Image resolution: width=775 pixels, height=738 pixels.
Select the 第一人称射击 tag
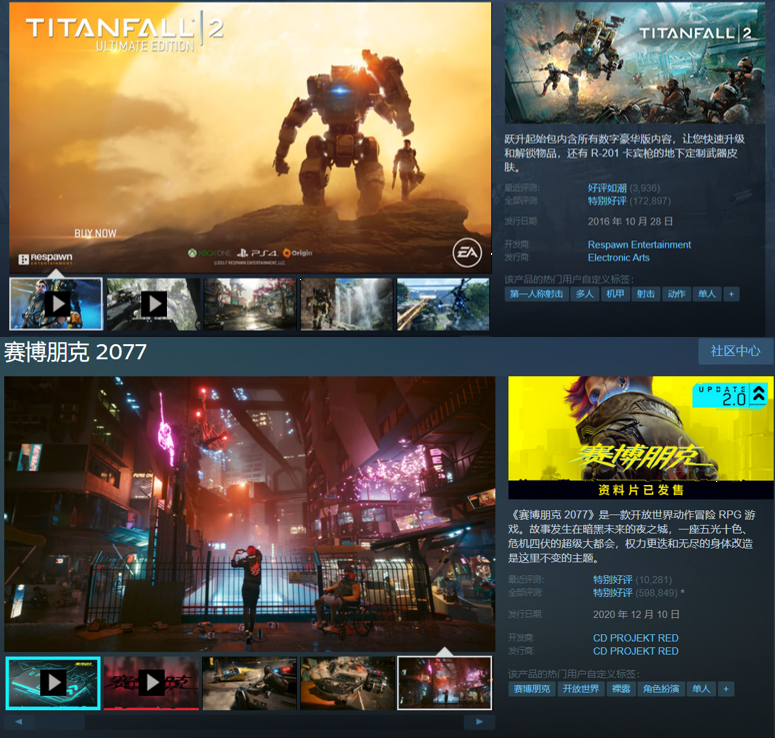coord(536,294)
